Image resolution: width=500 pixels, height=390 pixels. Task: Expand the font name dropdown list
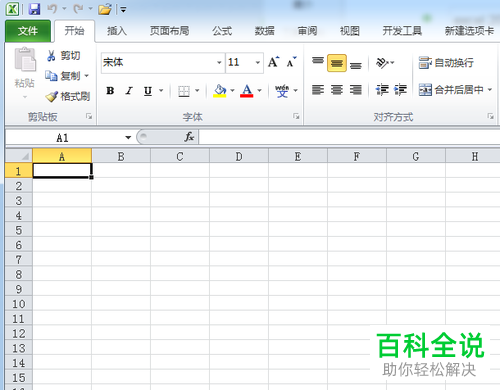point(219,62)
